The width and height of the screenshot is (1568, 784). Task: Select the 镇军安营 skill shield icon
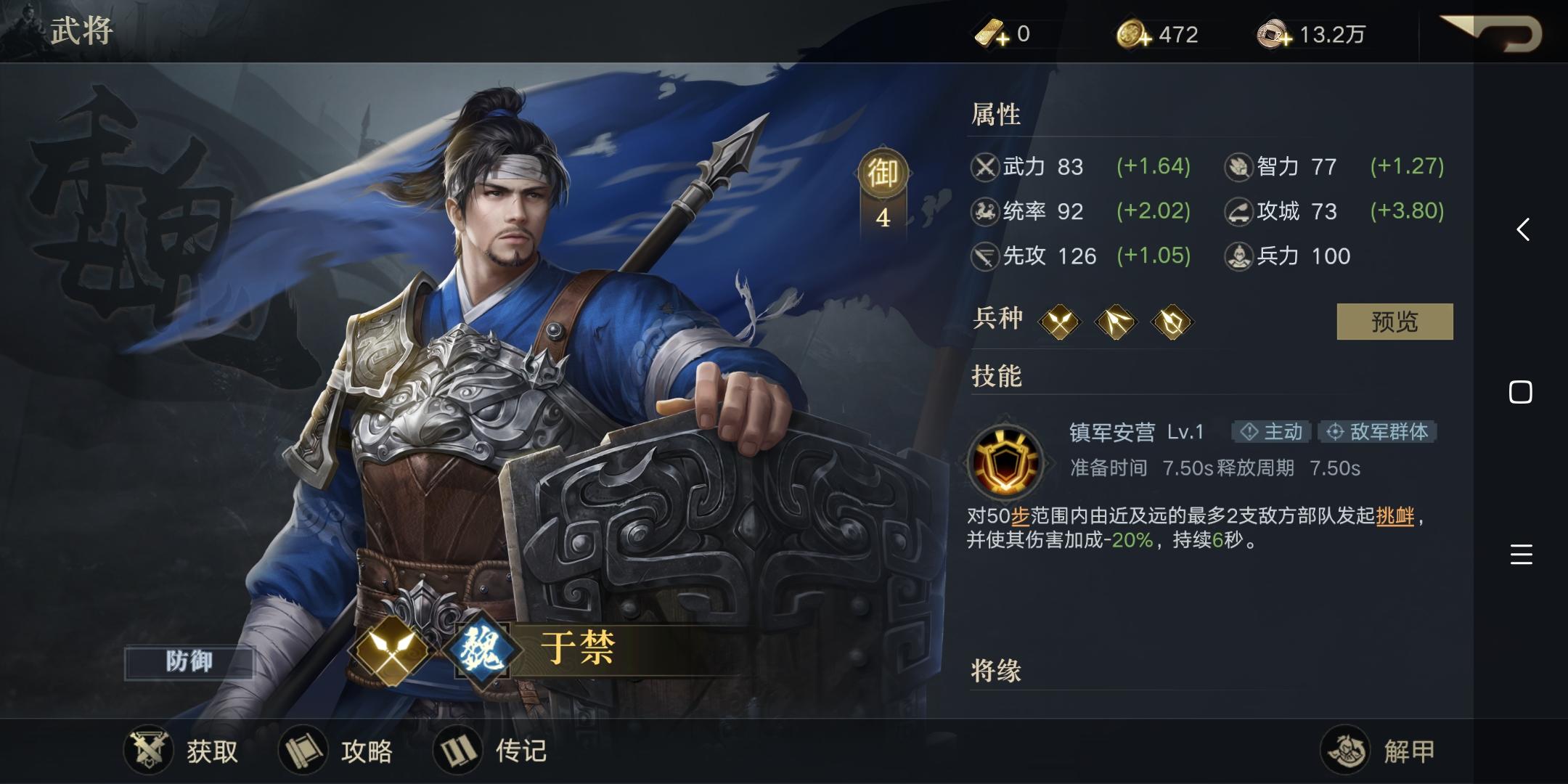[1005, 460]
